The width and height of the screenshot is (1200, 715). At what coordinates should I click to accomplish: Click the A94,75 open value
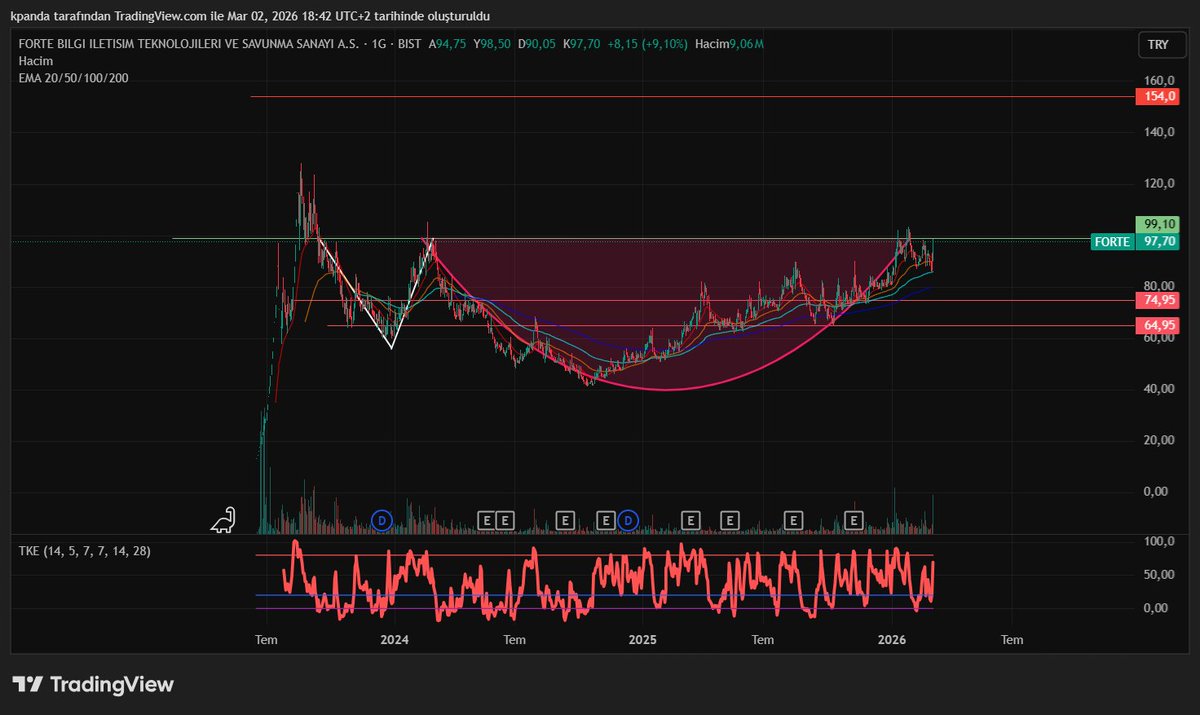448,44
